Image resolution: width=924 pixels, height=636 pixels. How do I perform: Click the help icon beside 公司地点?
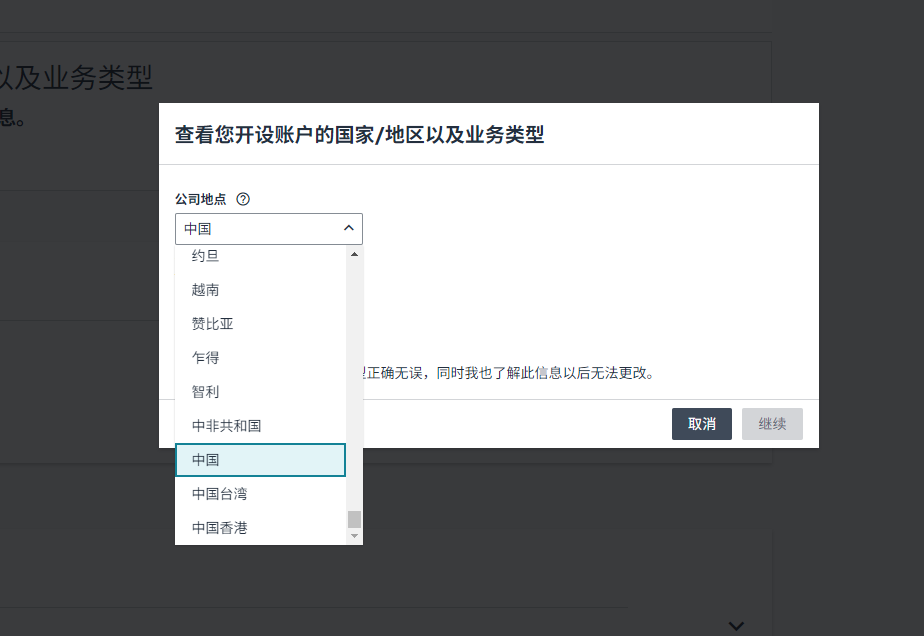coord(243,199)
